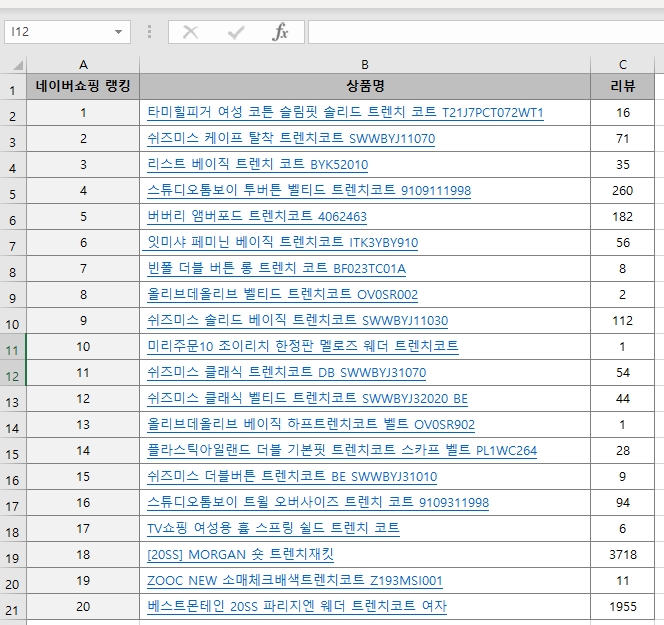This screenshot has width=664, height=625.
Task: Select review count cell 94
Action: click(x=622, y=503)
